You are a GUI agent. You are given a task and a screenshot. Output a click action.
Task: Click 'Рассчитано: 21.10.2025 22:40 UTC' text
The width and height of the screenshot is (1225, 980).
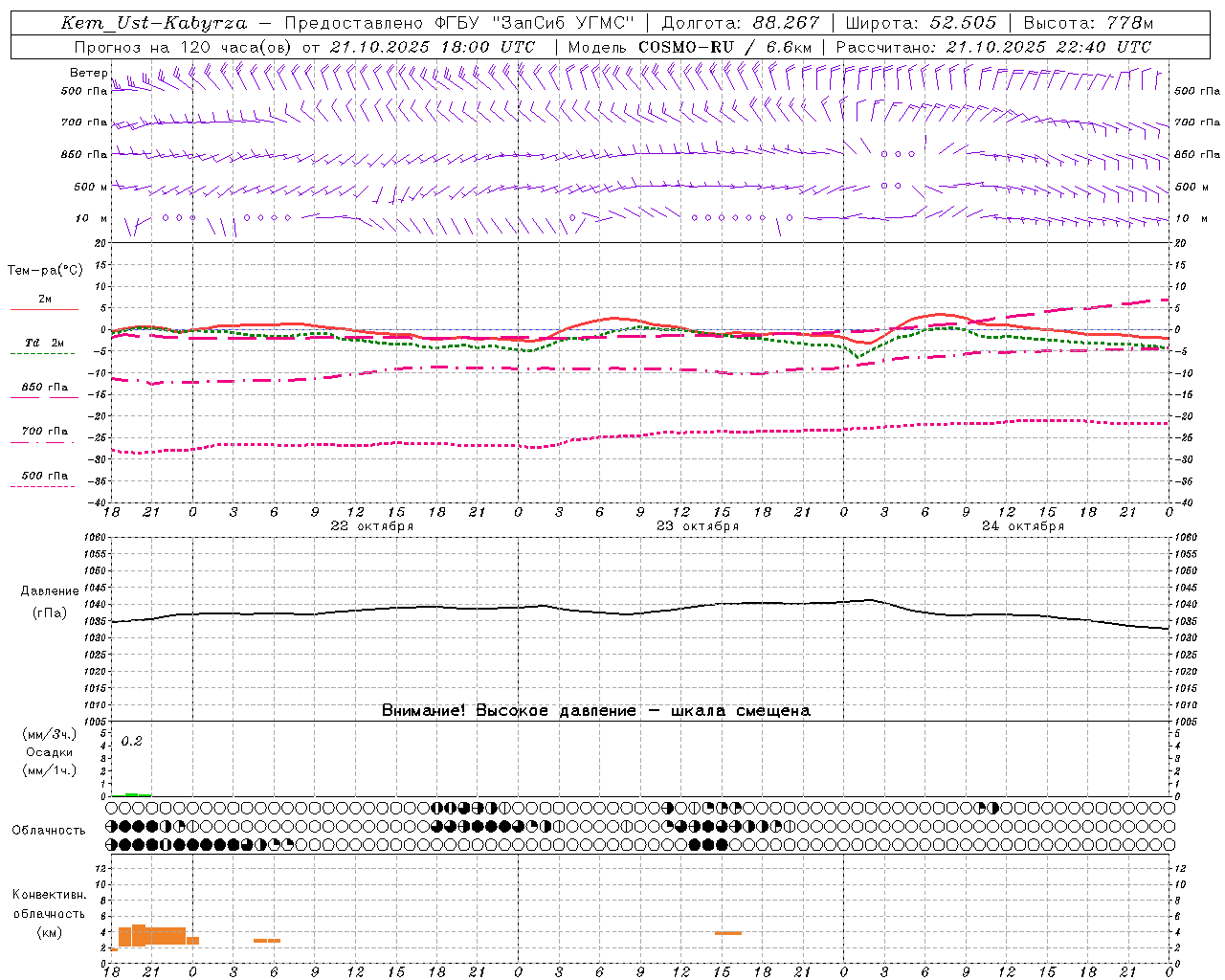pos(993,47)
